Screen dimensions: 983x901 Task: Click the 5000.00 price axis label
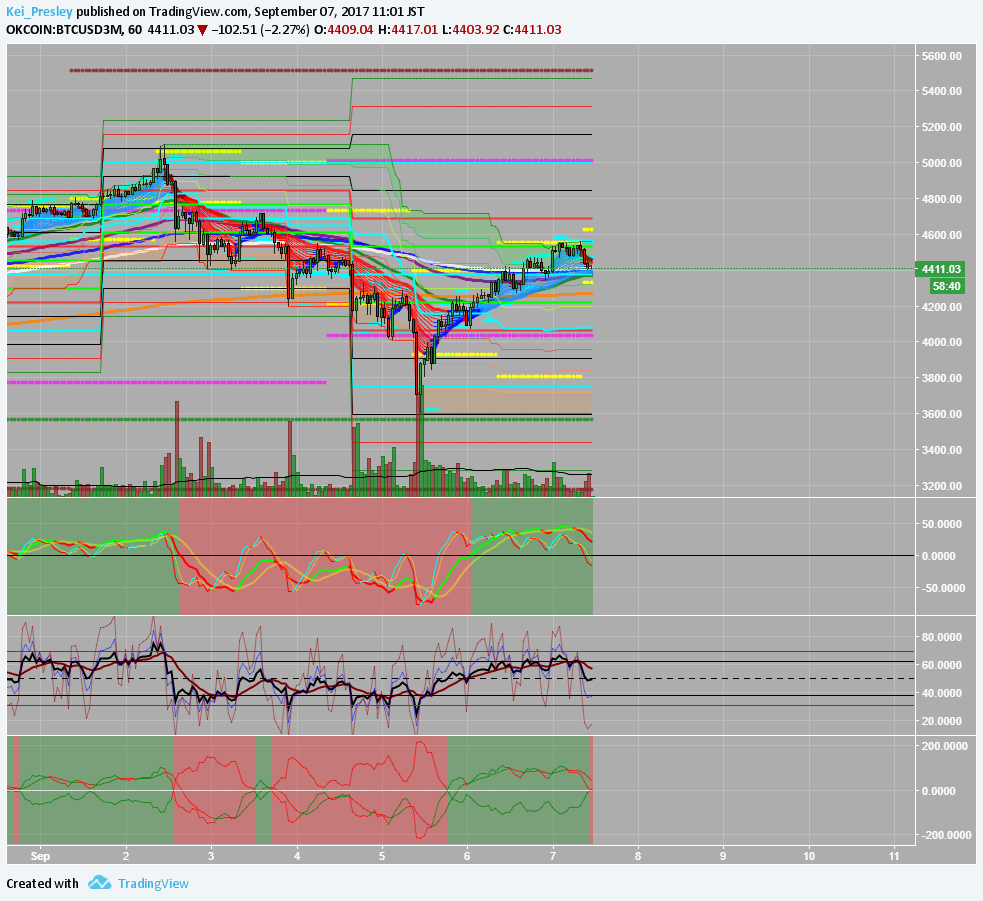tap(941, 162)
